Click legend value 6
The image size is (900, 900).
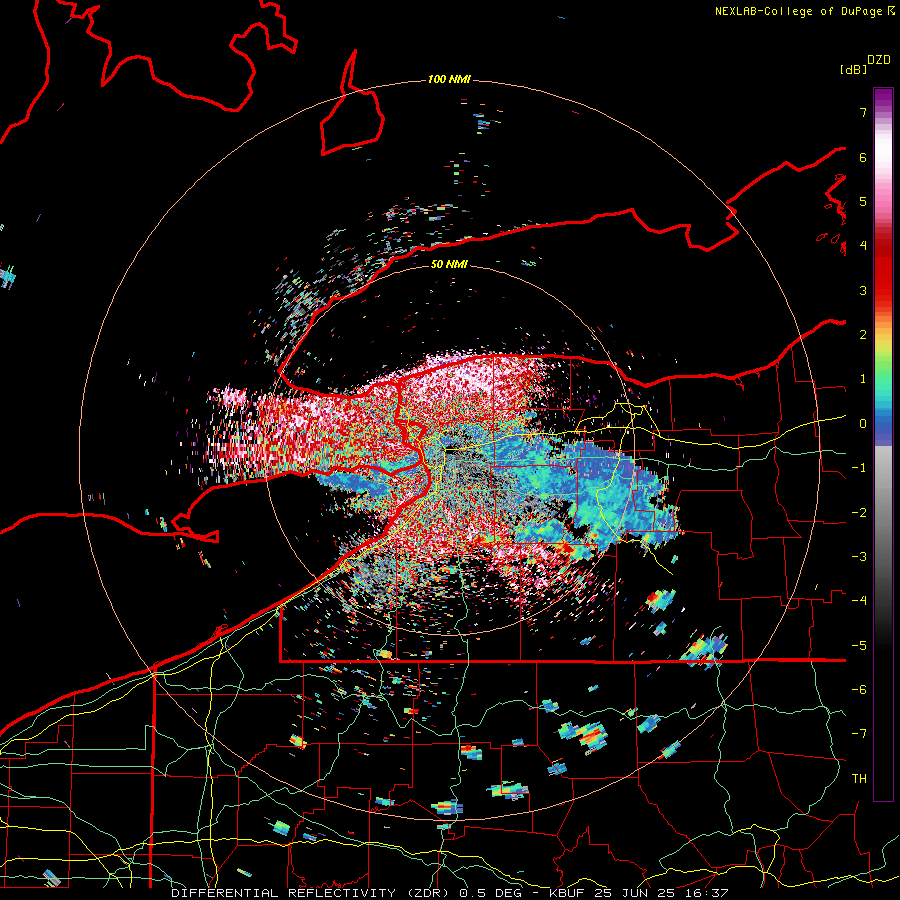point(863,157)
